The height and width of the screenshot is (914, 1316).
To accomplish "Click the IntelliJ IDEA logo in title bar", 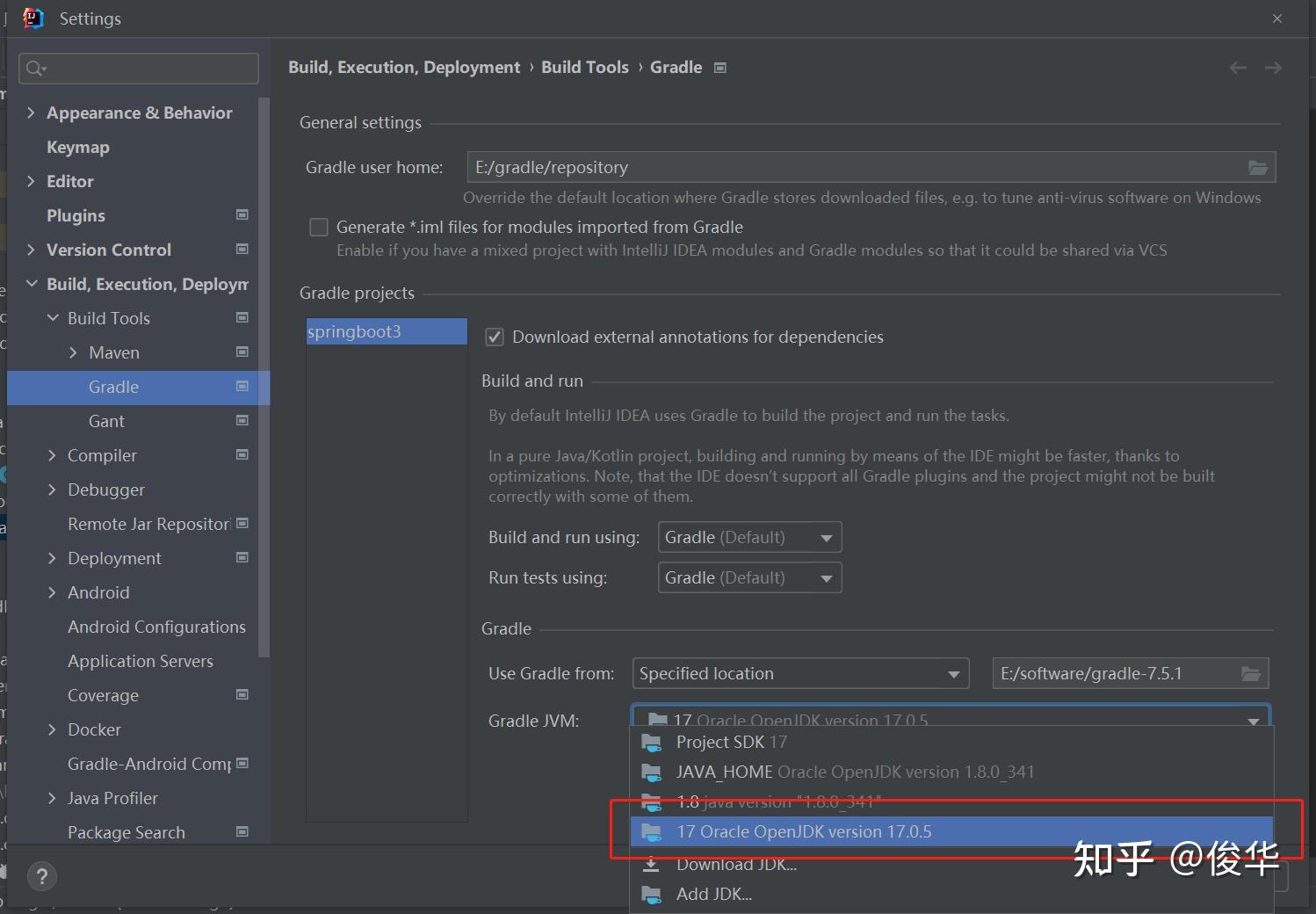I will click(x=33, y=18).
